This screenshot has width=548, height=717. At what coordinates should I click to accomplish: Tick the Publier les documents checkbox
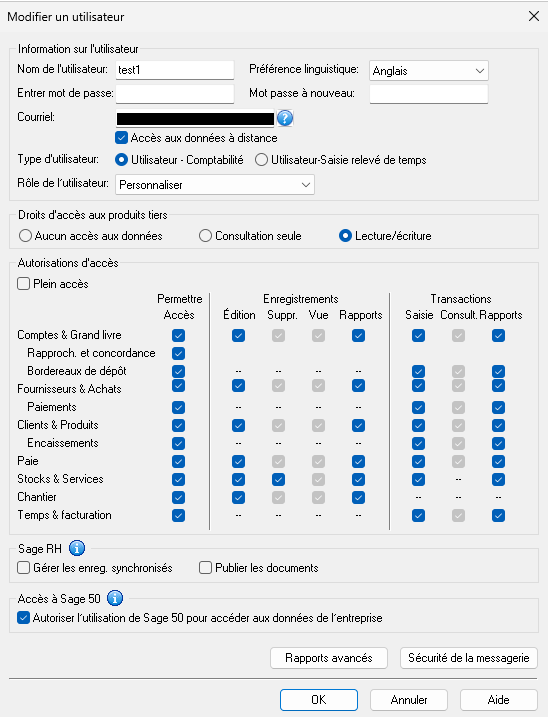205,567
